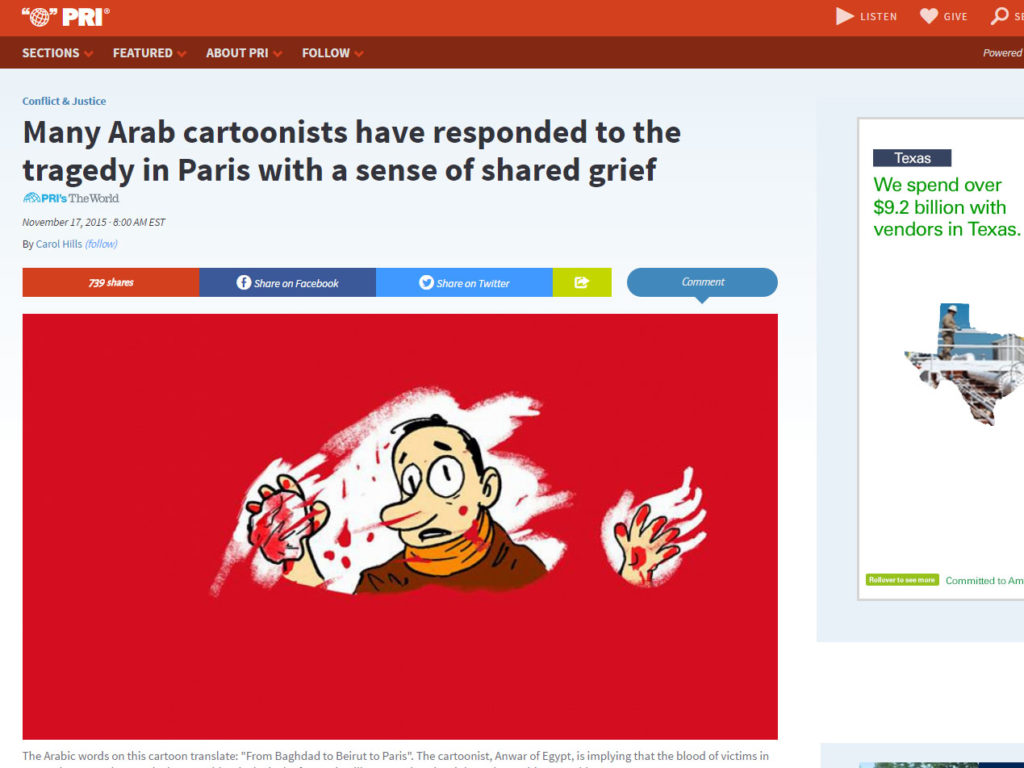Screen dimensions: 1024x768
Task: Open the About PRI menu
Action: click(x=237, y=53)
